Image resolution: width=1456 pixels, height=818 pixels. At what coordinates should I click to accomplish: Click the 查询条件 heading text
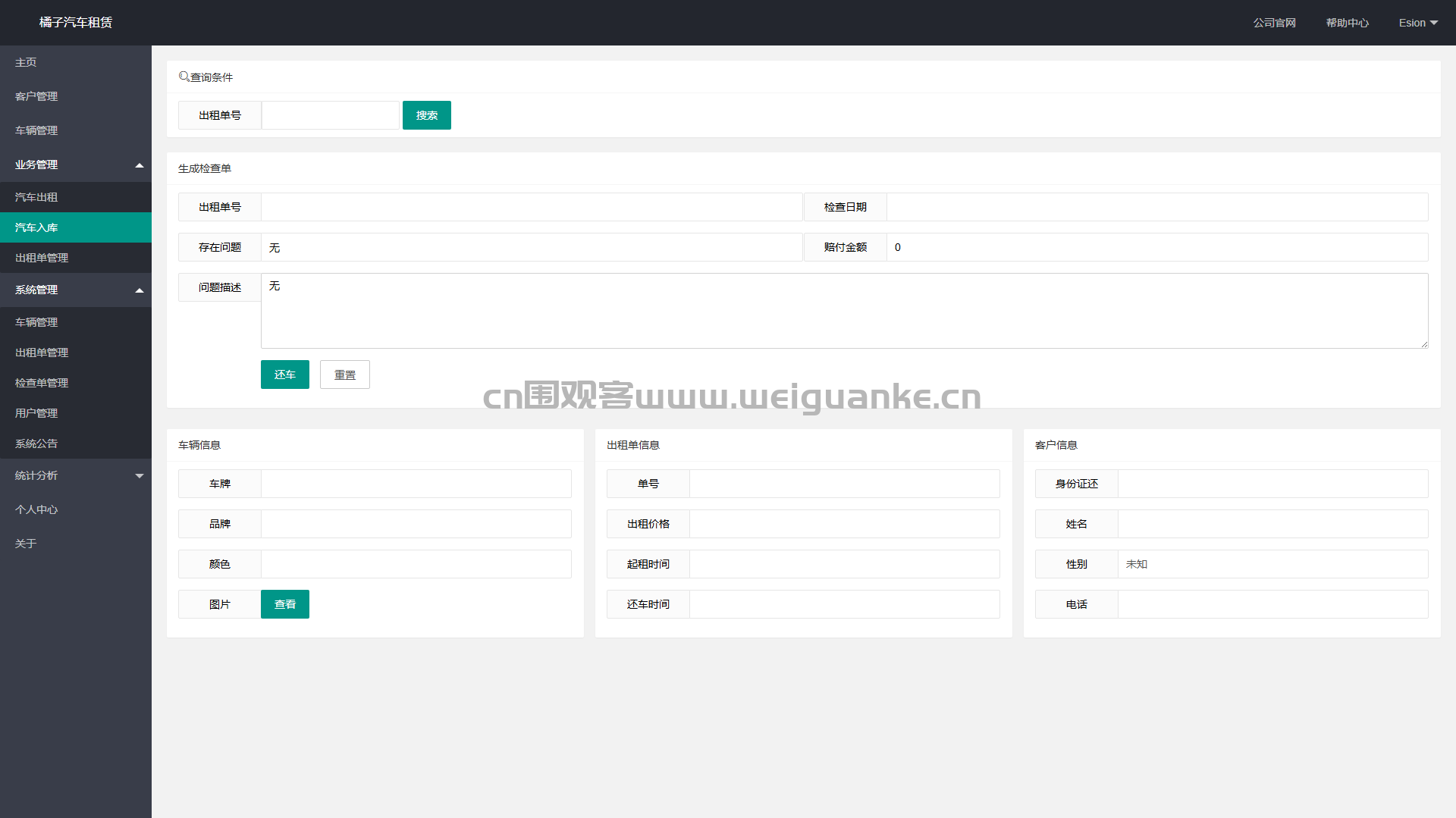coord(212,77)
